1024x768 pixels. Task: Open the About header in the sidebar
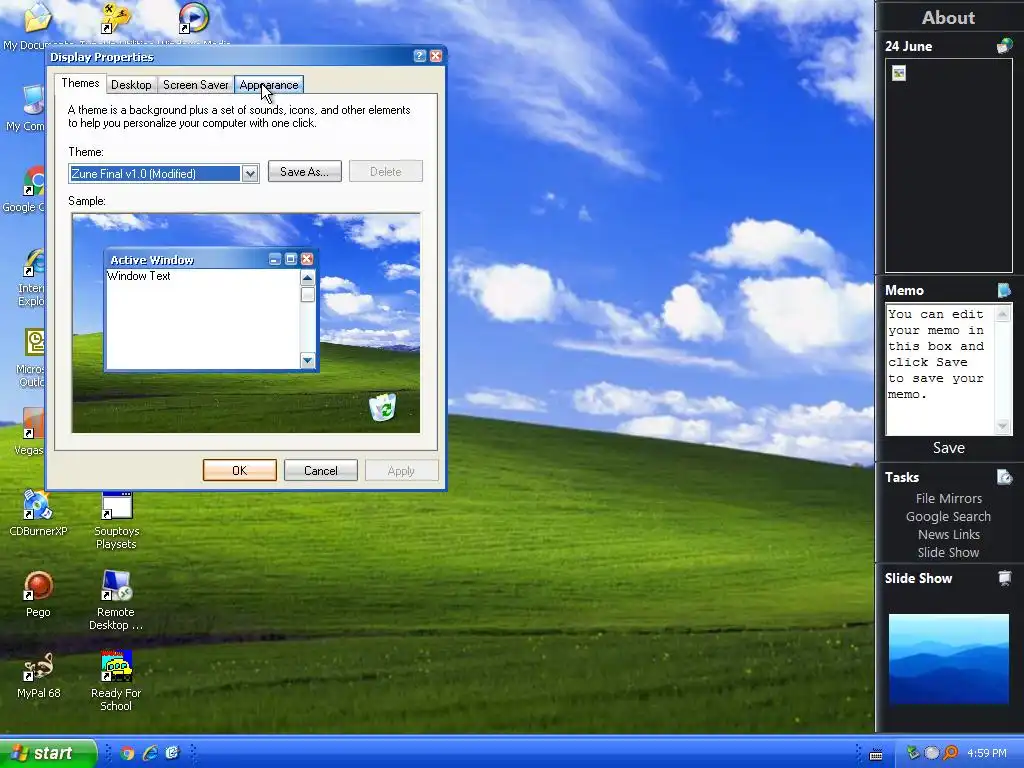[948, 18]
